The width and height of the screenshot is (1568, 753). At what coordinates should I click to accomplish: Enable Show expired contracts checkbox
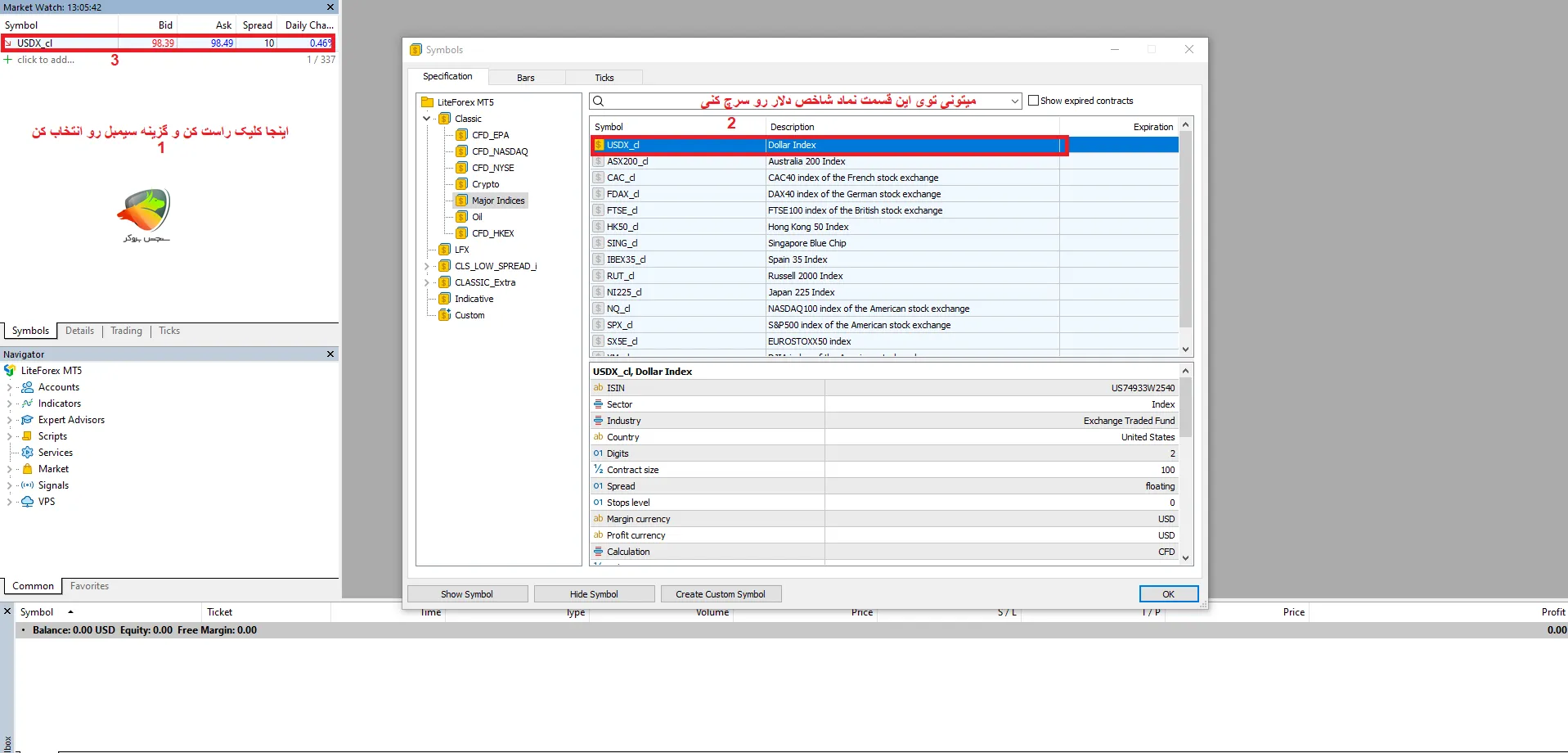1033,101
